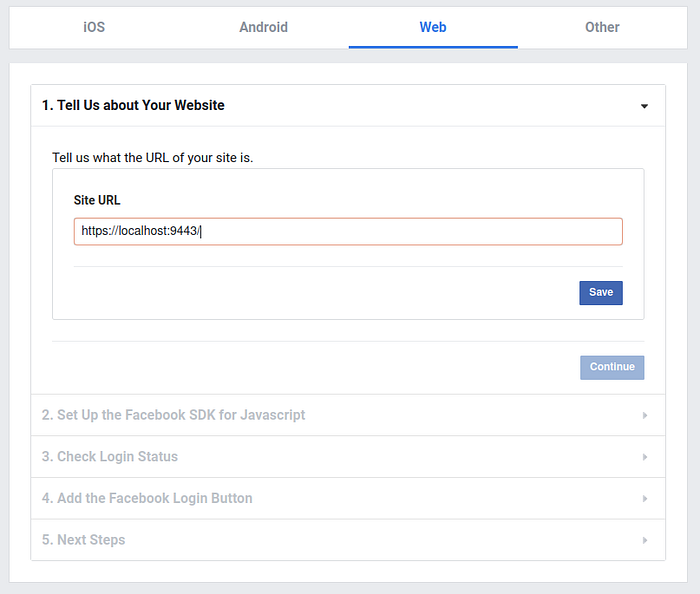Open the Other platform tab
This screenshot has width=700, height=594.
point(602,27)
